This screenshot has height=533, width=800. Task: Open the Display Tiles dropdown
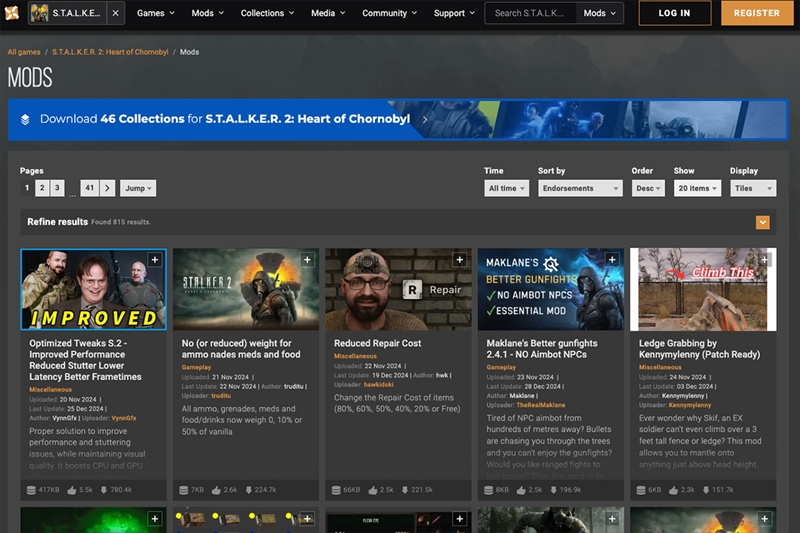pos(753,188)
